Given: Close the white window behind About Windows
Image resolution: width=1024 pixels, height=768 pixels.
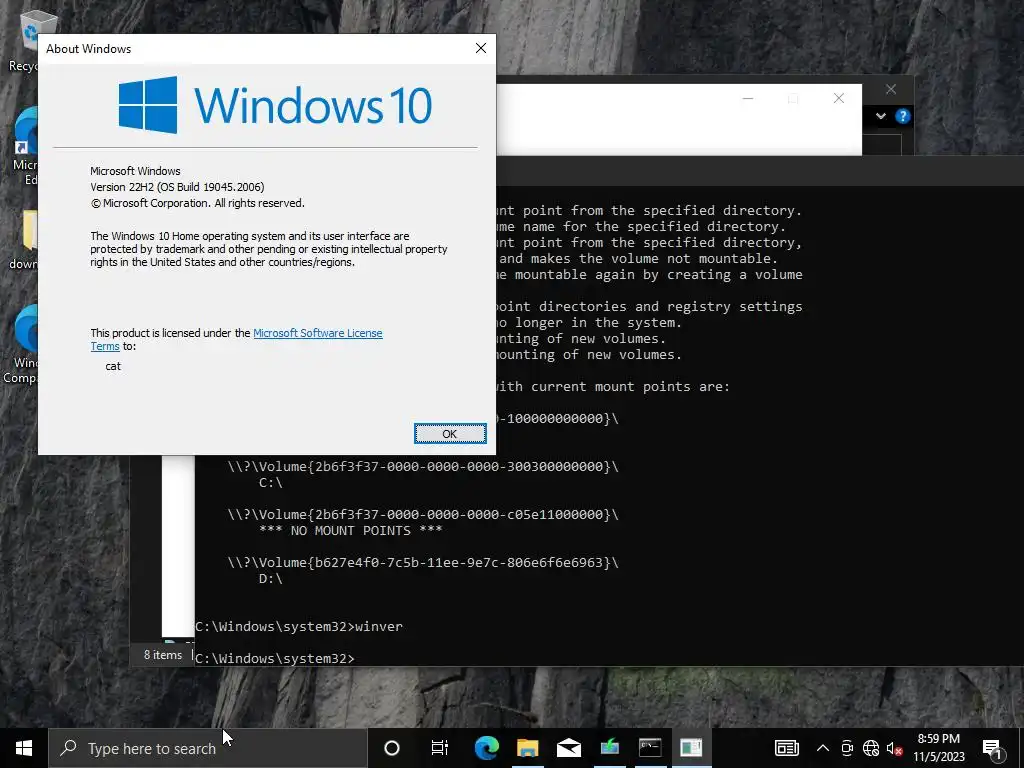Looking at the screenshot, I should [839, 99].
